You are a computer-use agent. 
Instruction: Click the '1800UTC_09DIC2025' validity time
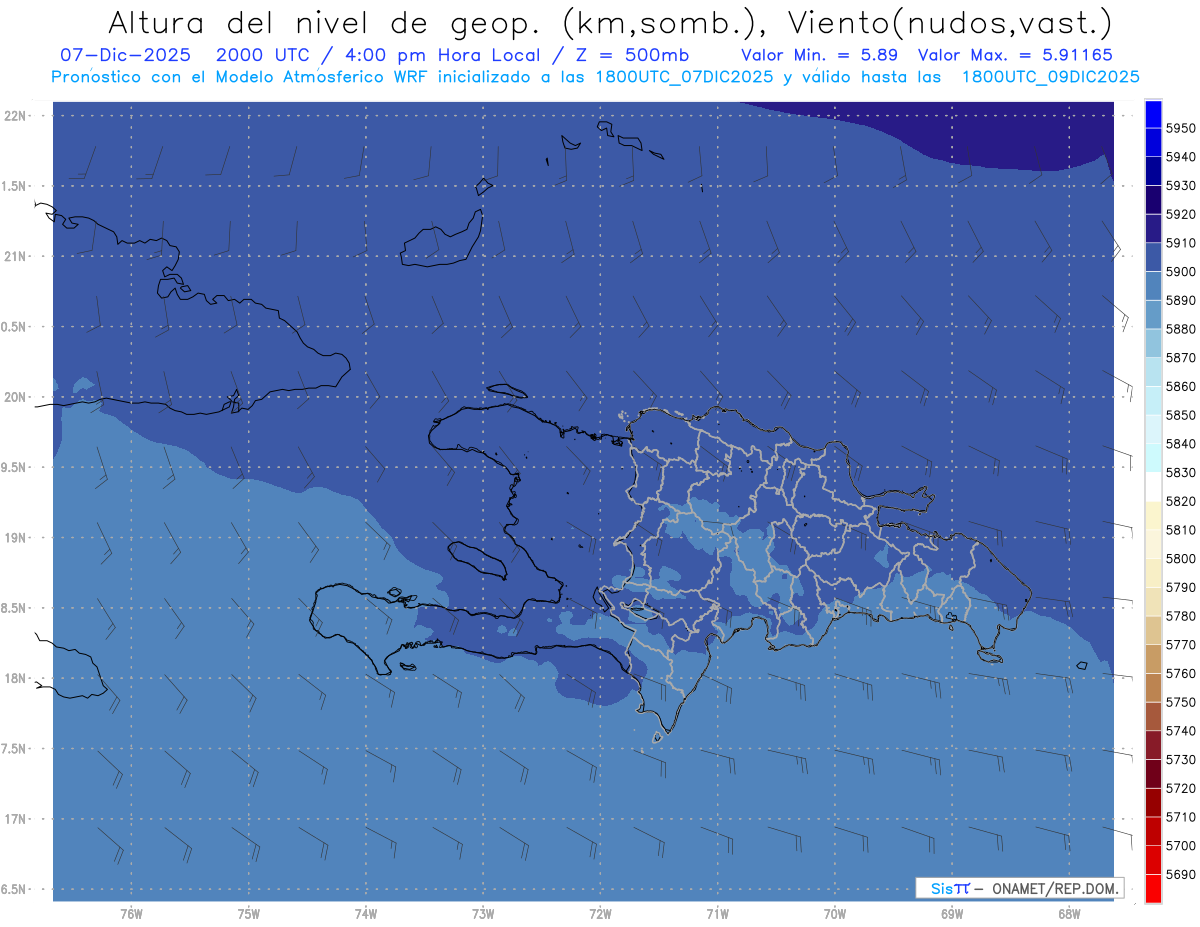tap(1050, 77)
